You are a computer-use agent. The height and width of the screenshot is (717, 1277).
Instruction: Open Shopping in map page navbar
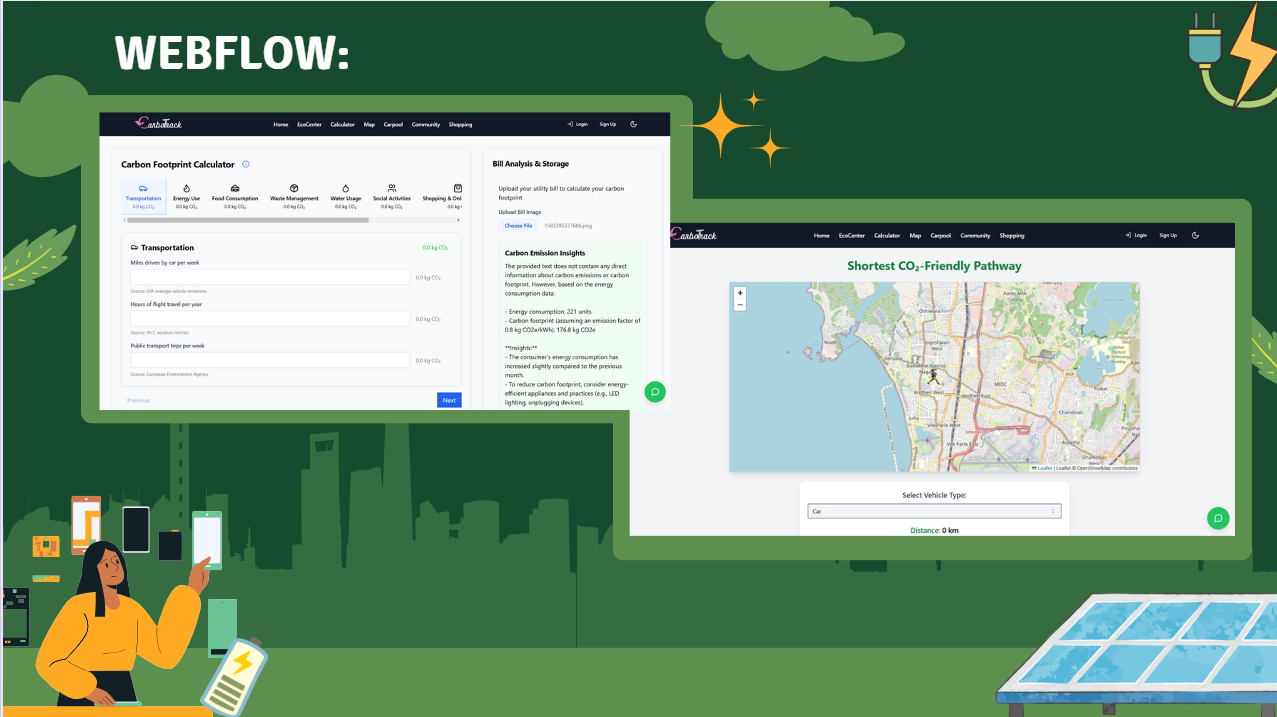pos(1012,236)
